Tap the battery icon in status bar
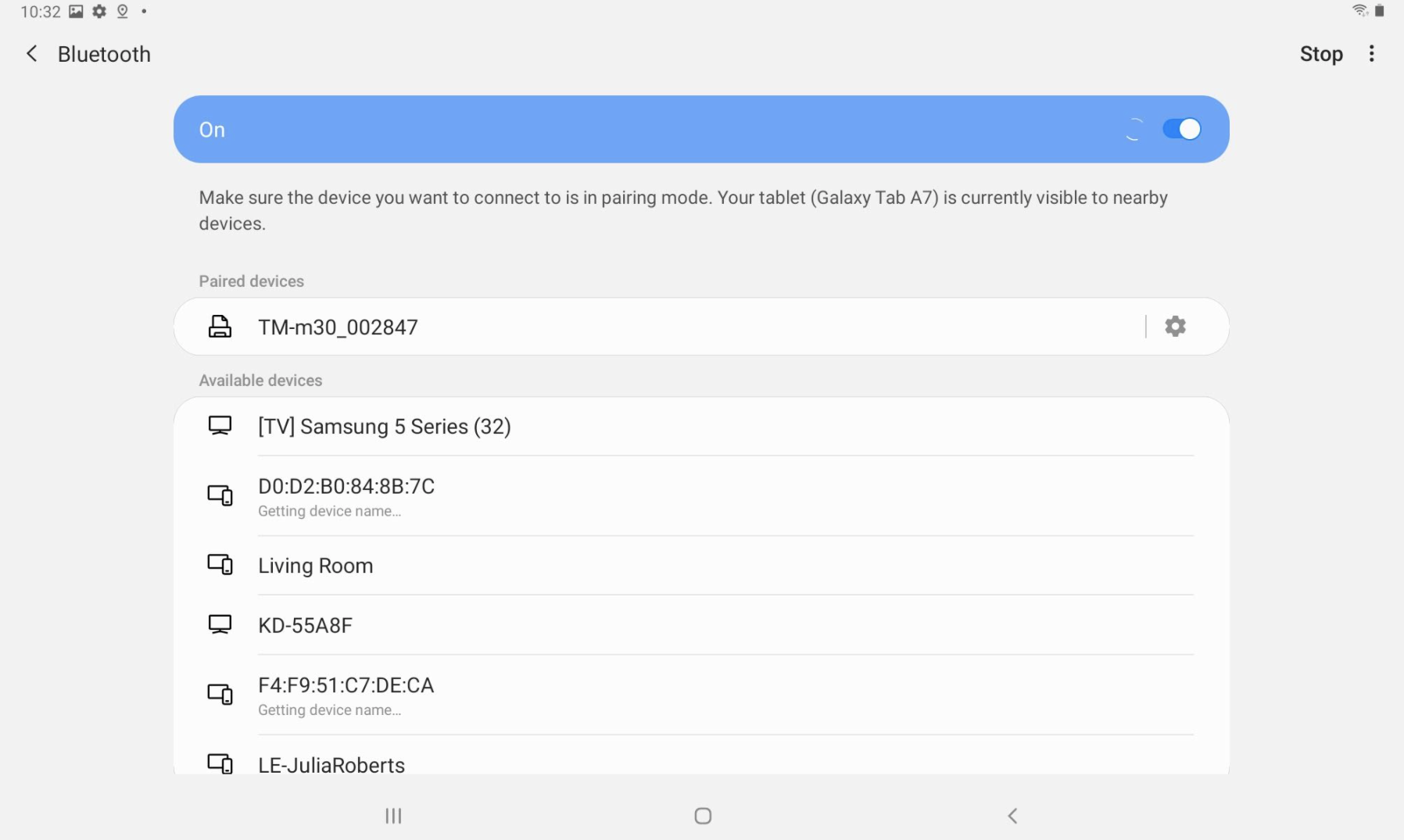Image resolution: width=1404 pixels, height=840 pixels. point(1380,11)
